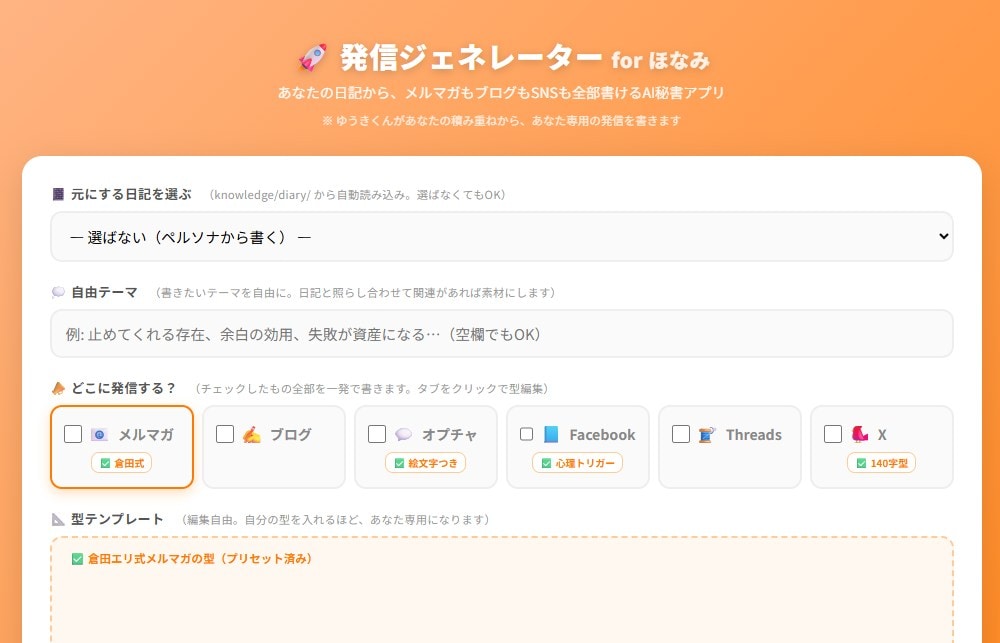This screenshot has width=1000, height=643.
Task: Click the 倉田エリ式メルマガの型（プリセット済み） text
Action: pos(200,559)
